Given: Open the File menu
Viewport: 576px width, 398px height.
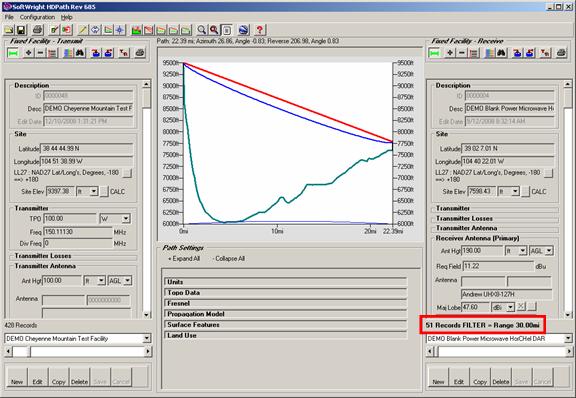Looking at the screenshot, I should coord(9,17).
